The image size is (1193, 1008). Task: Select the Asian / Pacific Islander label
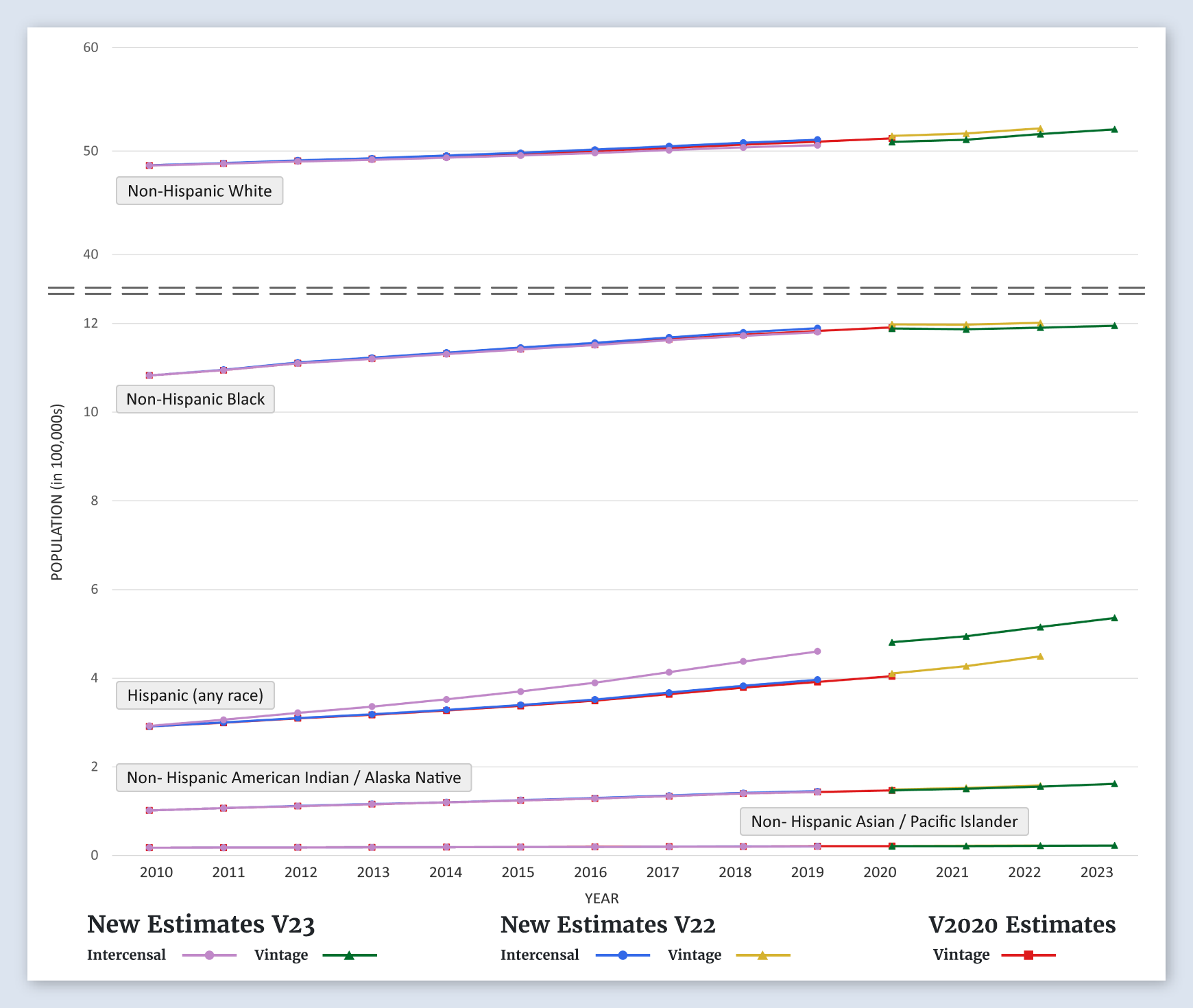pos(884,821)
